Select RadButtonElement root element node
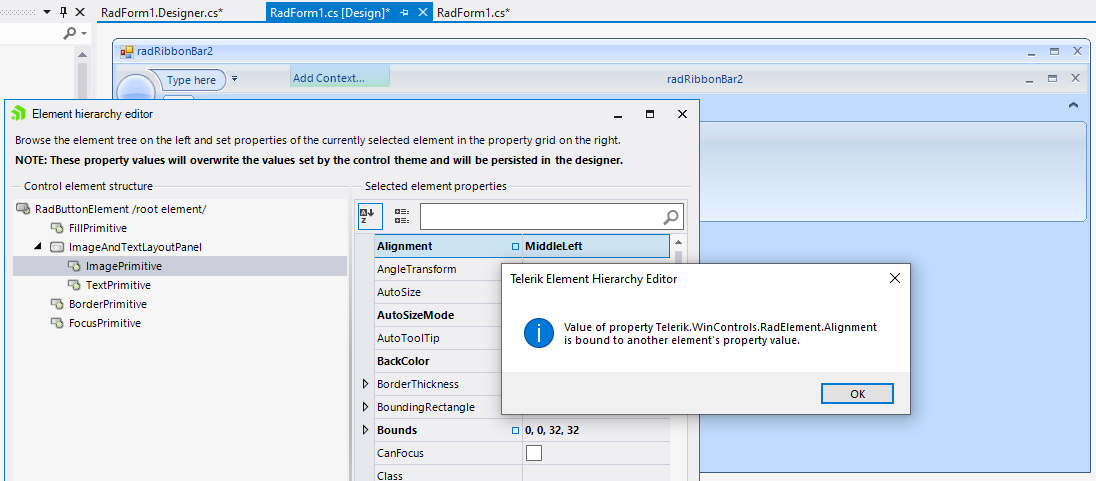The width and height of the screenshot is (1096, 481). (120, 209)
